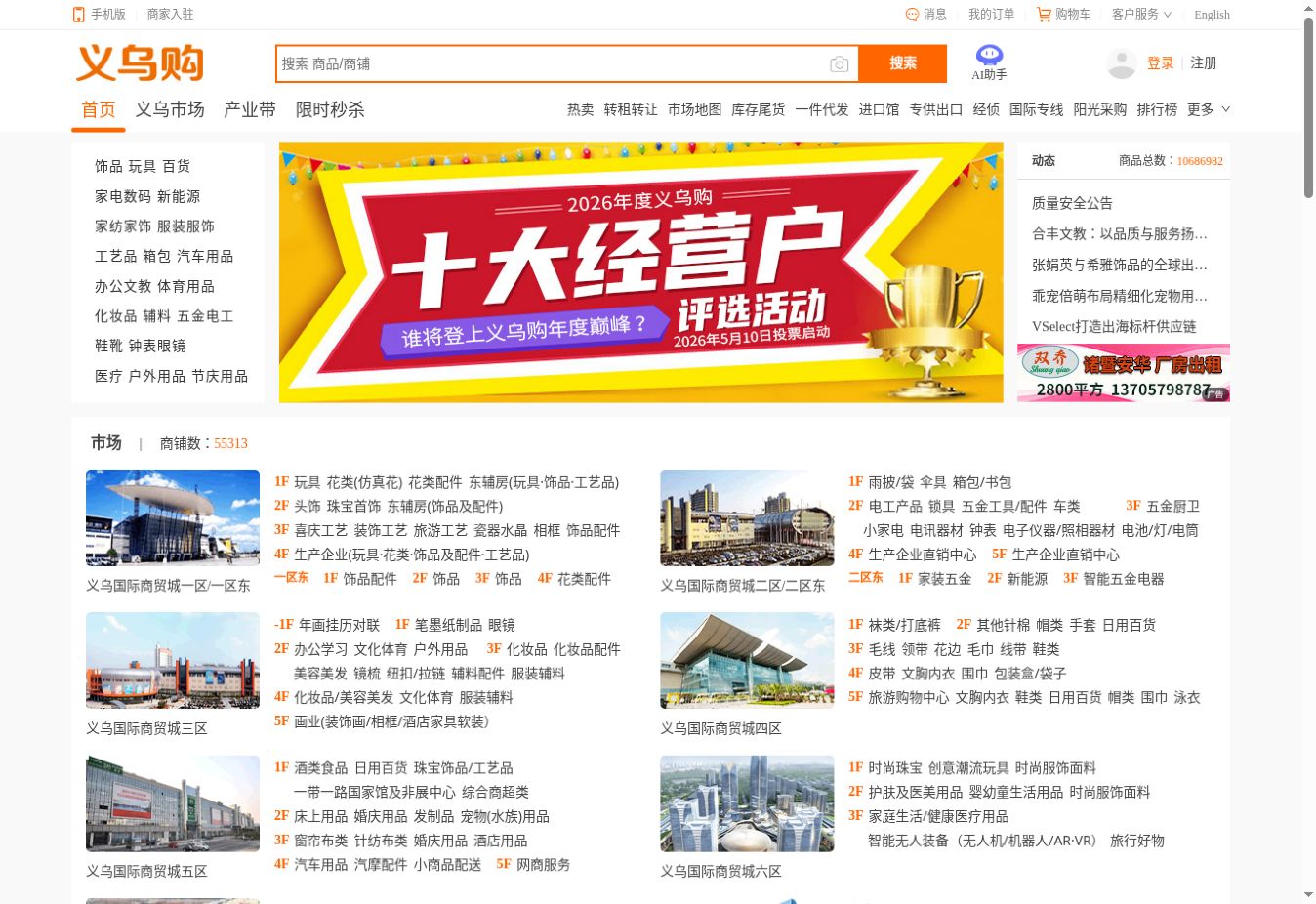
Task: Open 手机版 mobile version icon
Action: coord(79,15)
